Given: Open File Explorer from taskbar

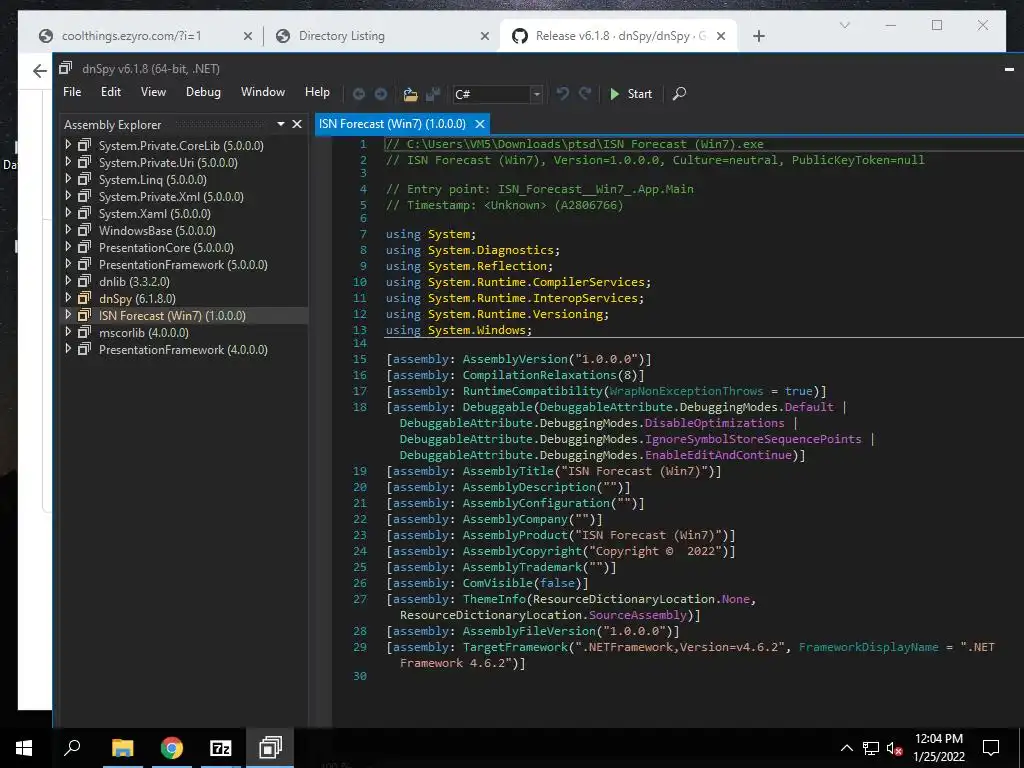Looking at the screenshot, I should tap(122, 748).
